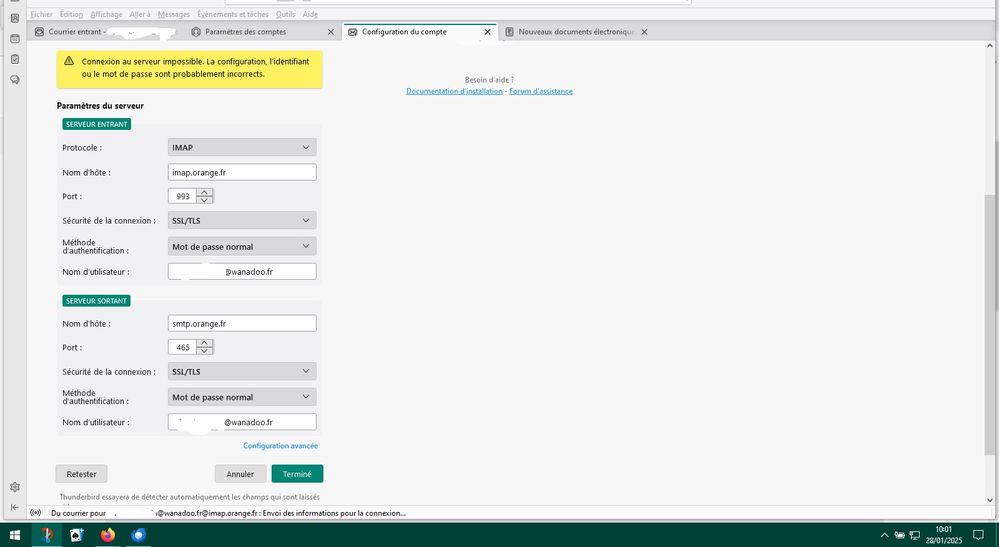Open the Aller à menu

[140, 14]
